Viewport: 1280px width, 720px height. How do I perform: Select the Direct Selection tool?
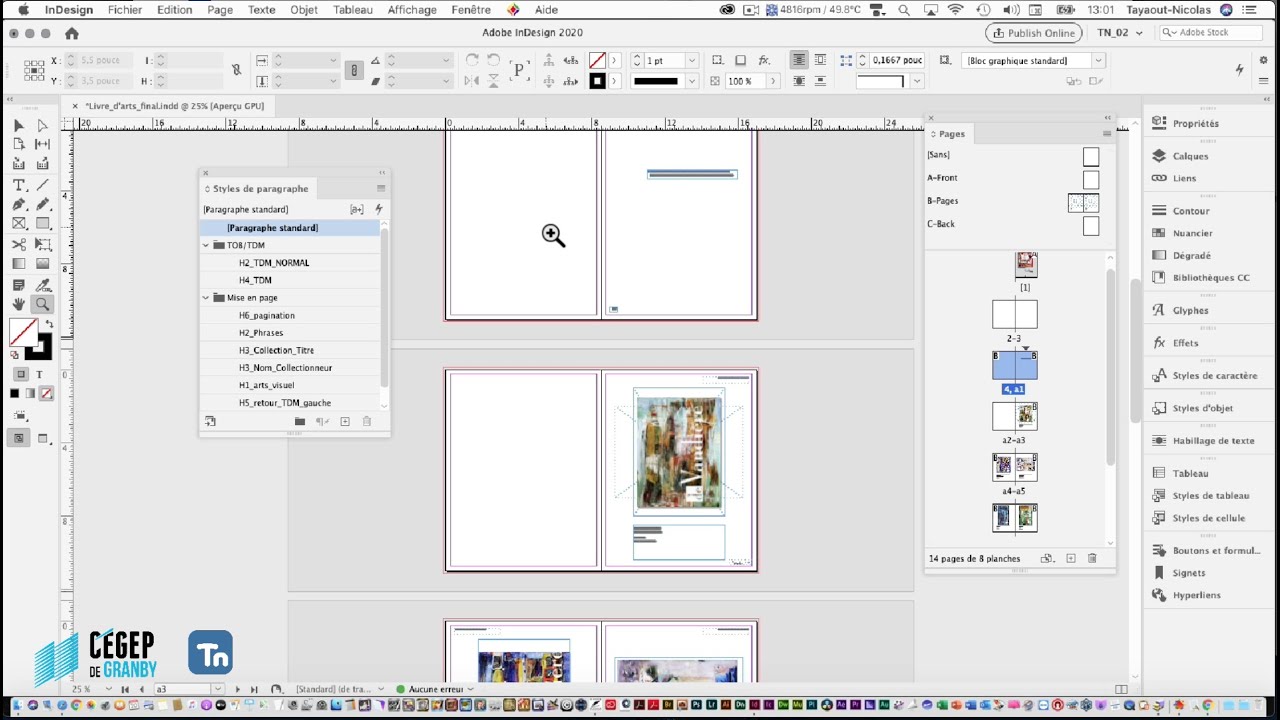point(42,125)
